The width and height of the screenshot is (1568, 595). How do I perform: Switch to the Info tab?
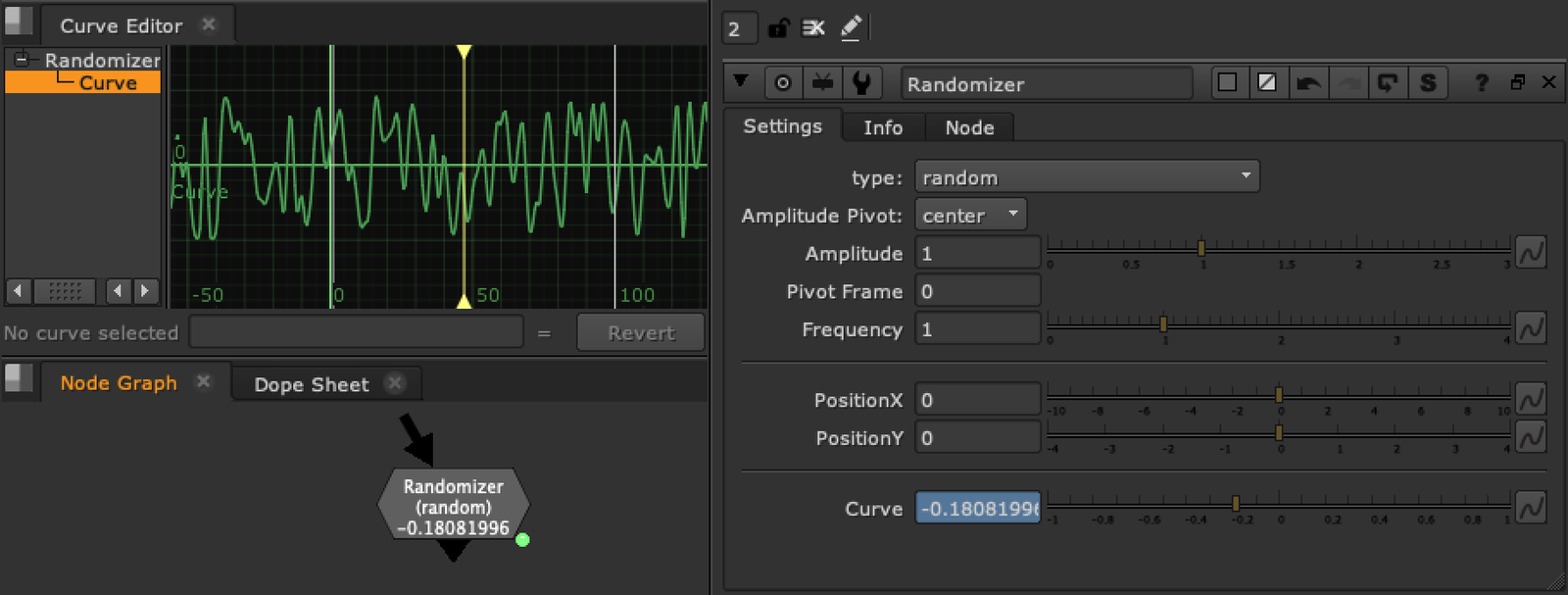pos(882,127)
